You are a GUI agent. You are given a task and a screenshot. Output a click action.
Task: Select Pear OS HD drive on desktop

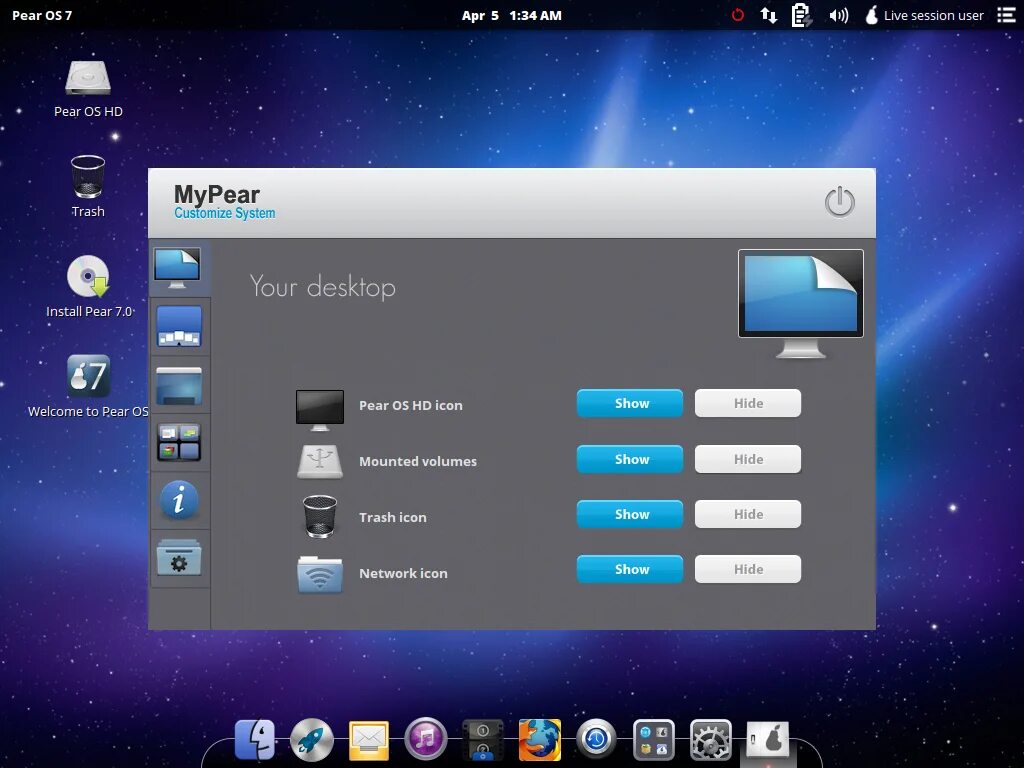coord(88,89)
